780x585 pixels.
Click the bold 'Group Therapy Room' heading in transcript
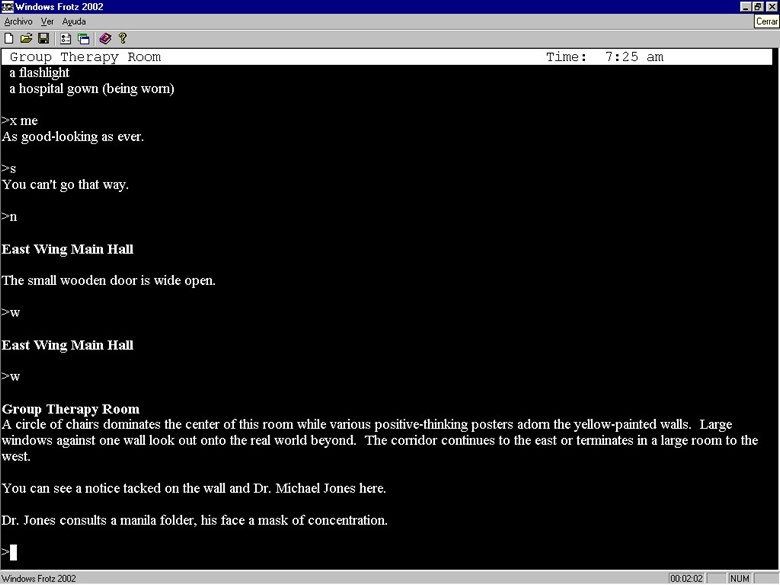(x=71, y=409)
